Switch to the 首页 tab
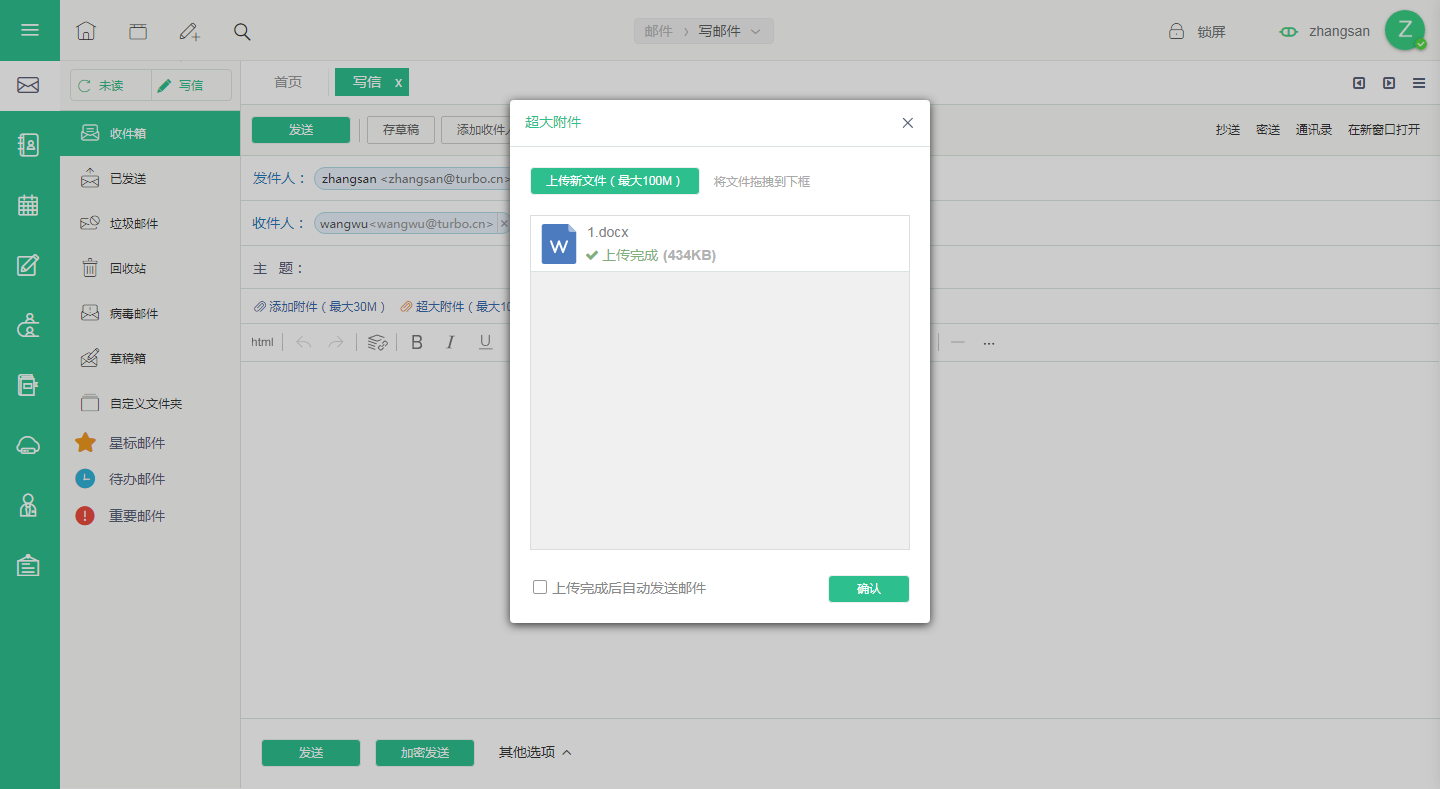Viewport: 1440px width, 789px height. click(288, 82)
